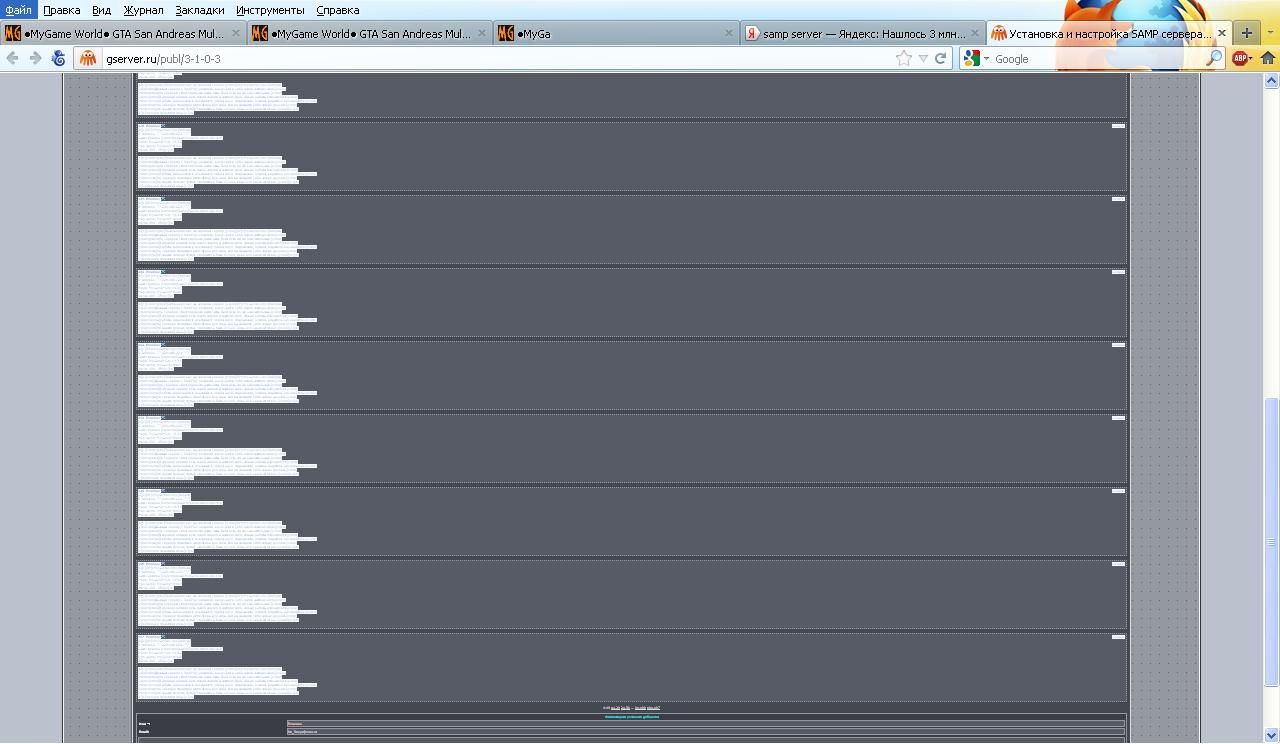Click the gserver.ru site identity icon
This screenshot has height=744, width=1280.
click(88, 58)
